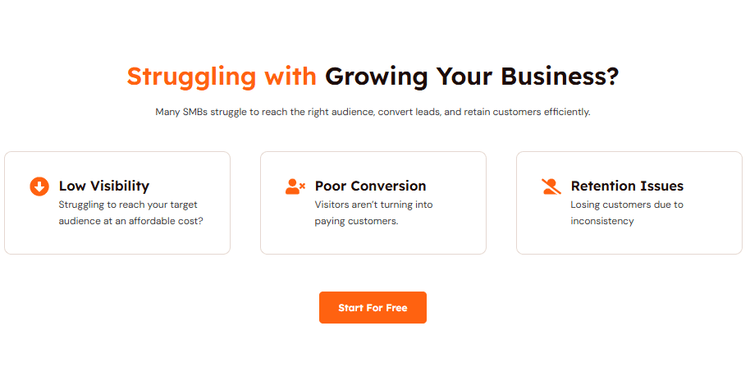This screenshot has width=750, height=382.
Task: Click the word 'Business?' in the headline
Action: coord(560,76)
